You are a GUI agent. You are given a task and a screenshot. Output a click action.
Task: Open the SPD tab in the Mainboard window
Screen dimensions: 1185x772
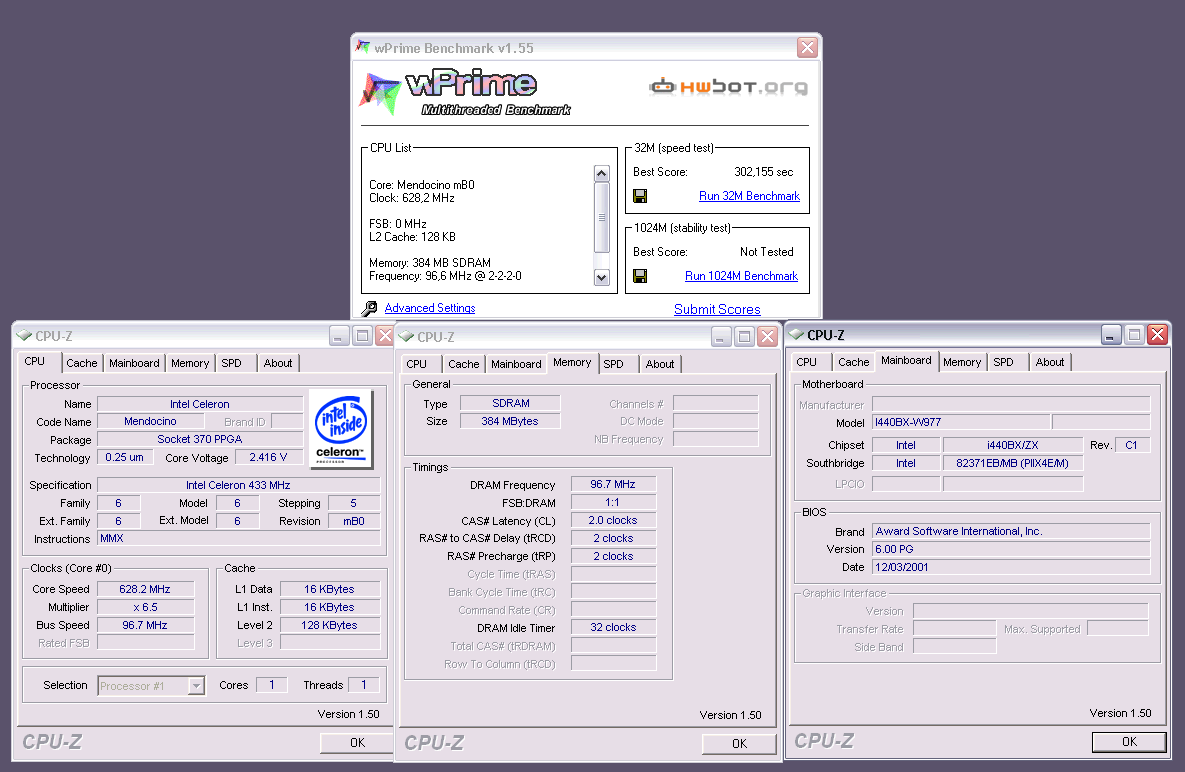click(1004, 363)
